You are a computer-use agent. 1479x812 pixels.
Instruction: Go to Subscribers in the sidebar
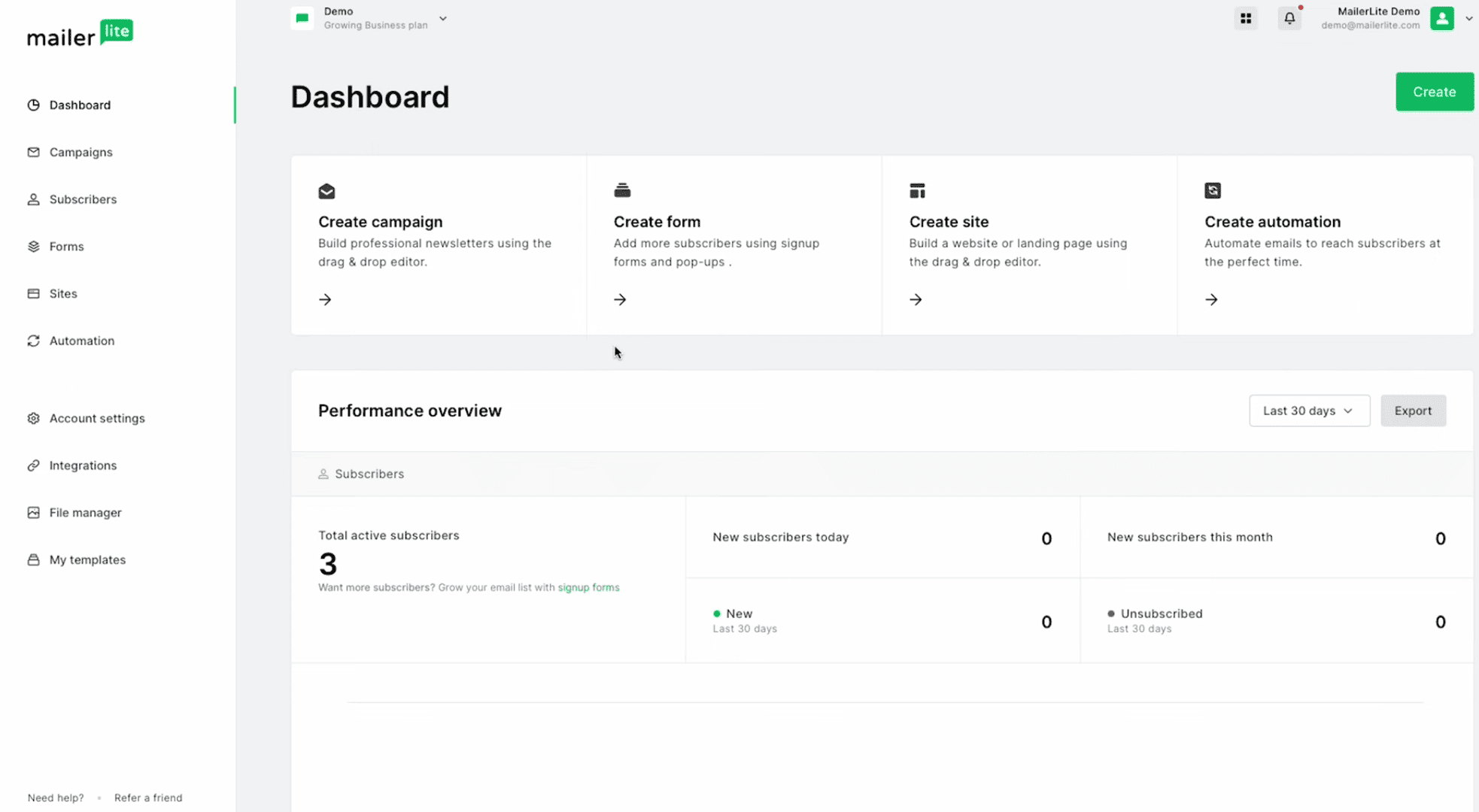point(83,199)
